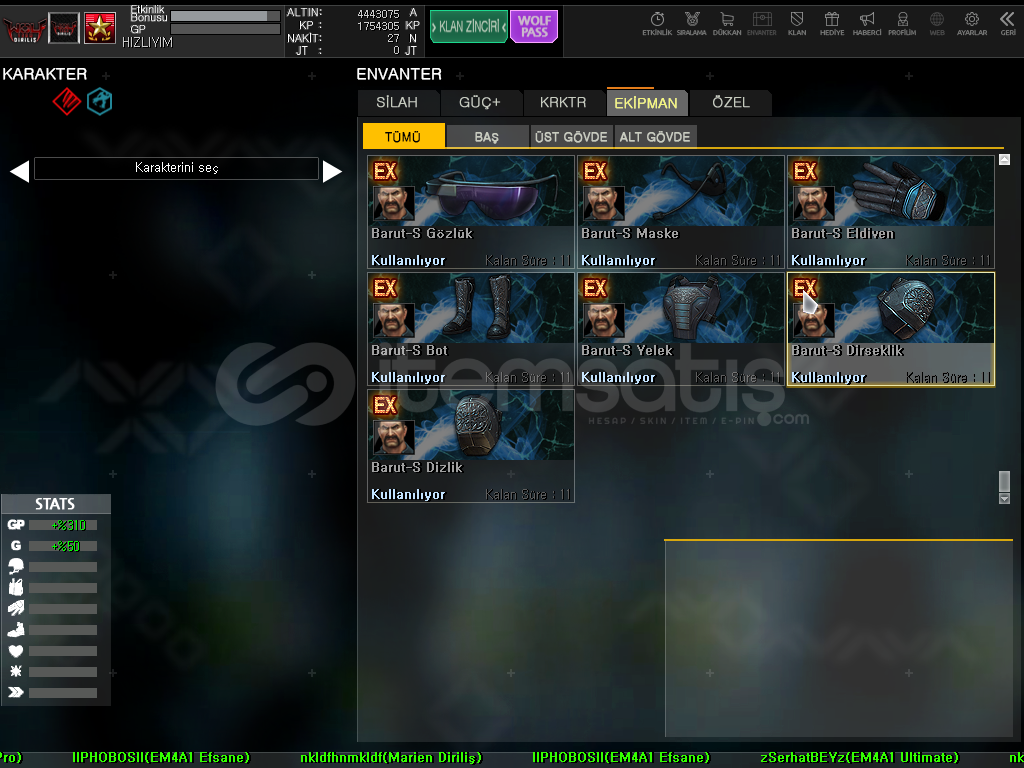Open the Sıralama ranking icon
The image size is (1024, 768).
pyautogui.click(x=692, y=24)
